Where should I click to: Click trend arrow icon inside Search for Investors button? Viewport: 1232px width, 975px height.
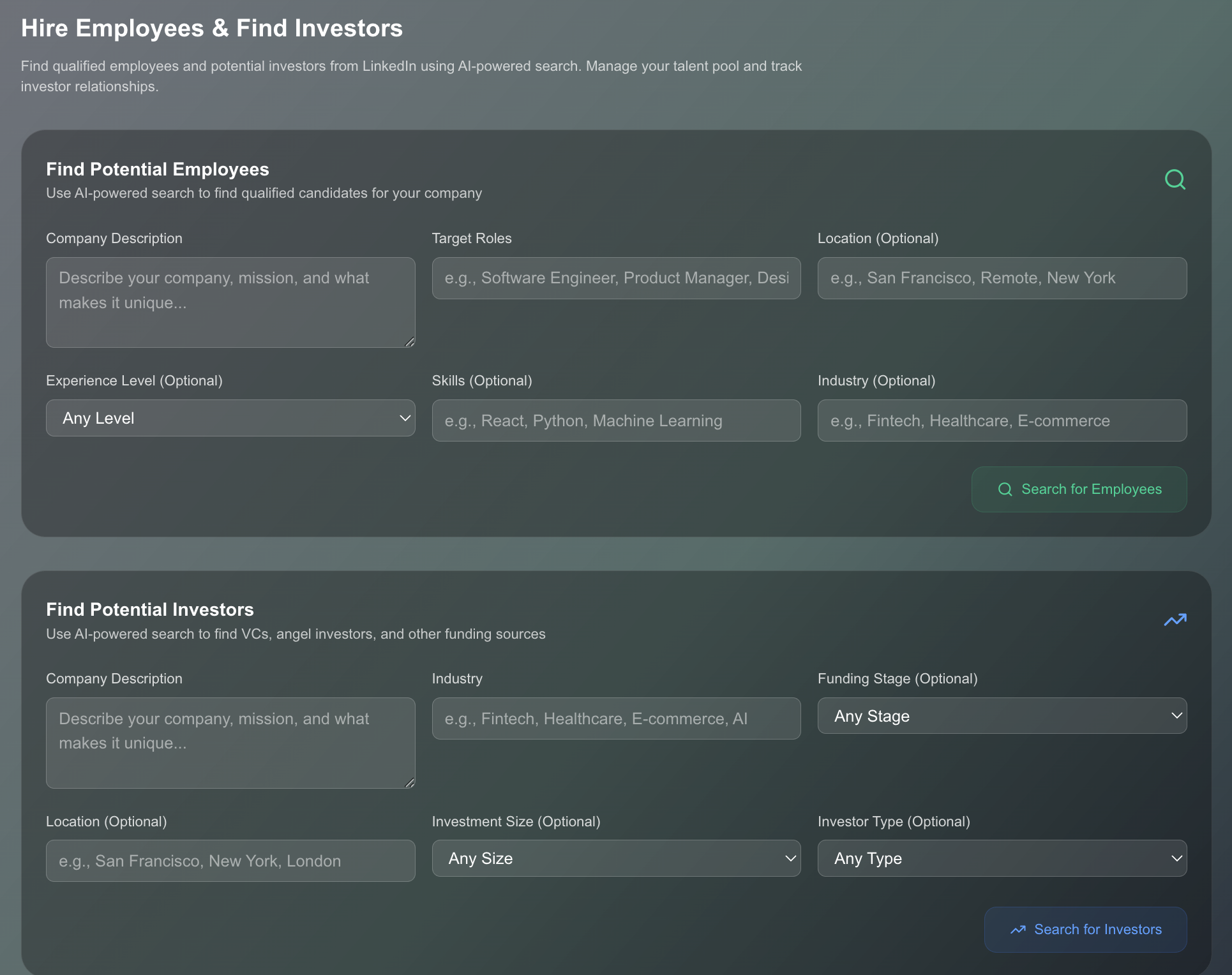click(1018, 930)
